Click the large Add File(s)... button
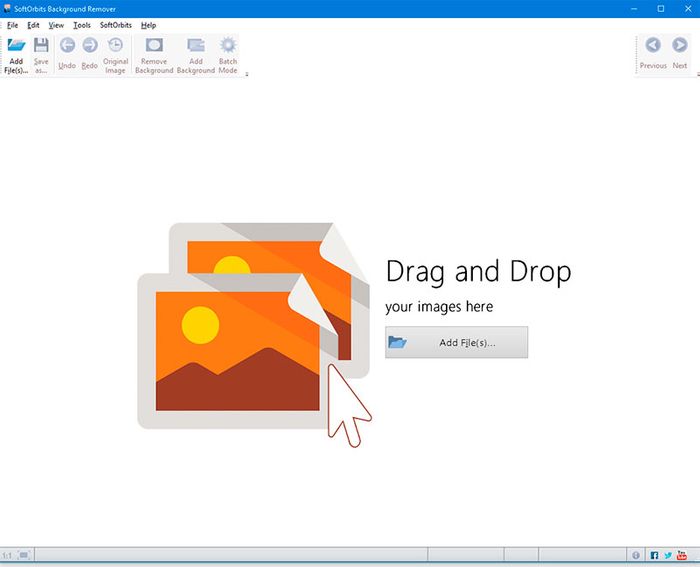 [x=456, y=342]
